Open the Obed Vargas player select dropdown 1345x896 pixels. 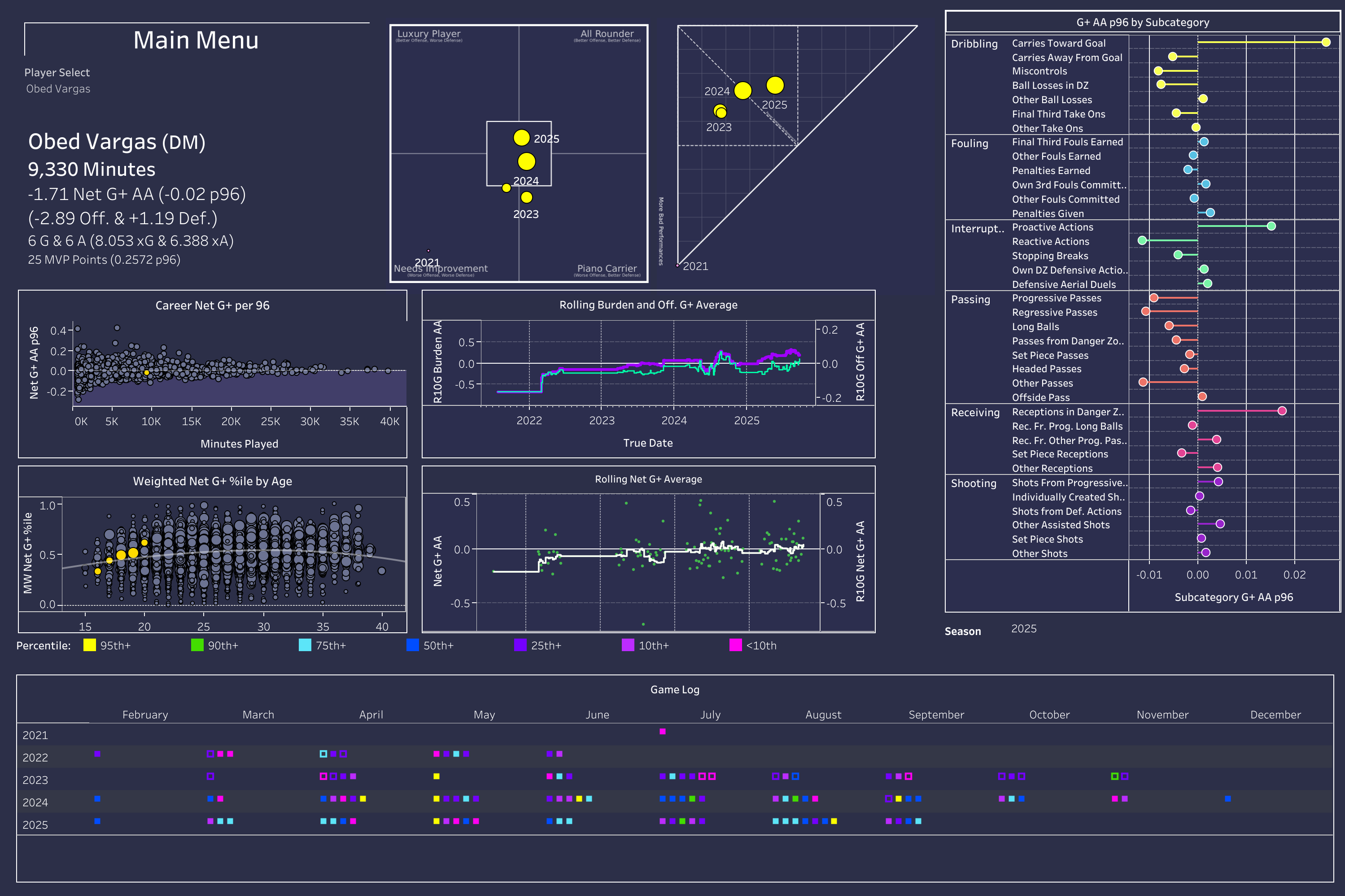tap(58, 89)
